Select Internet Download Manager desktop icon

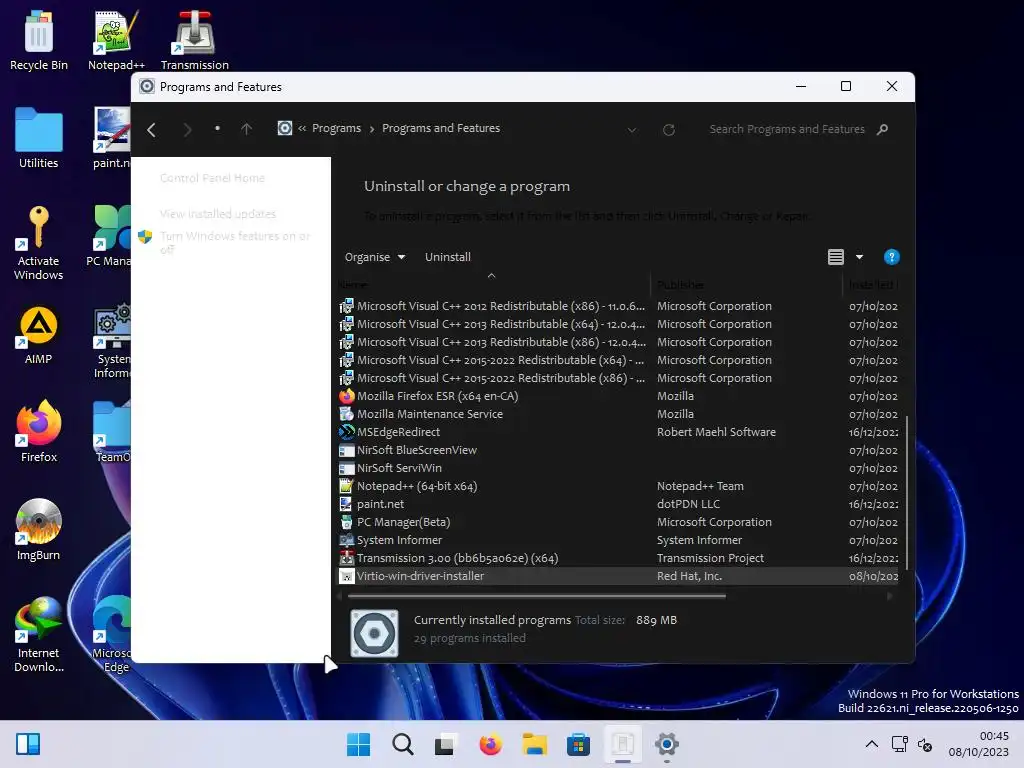(39, 634)
